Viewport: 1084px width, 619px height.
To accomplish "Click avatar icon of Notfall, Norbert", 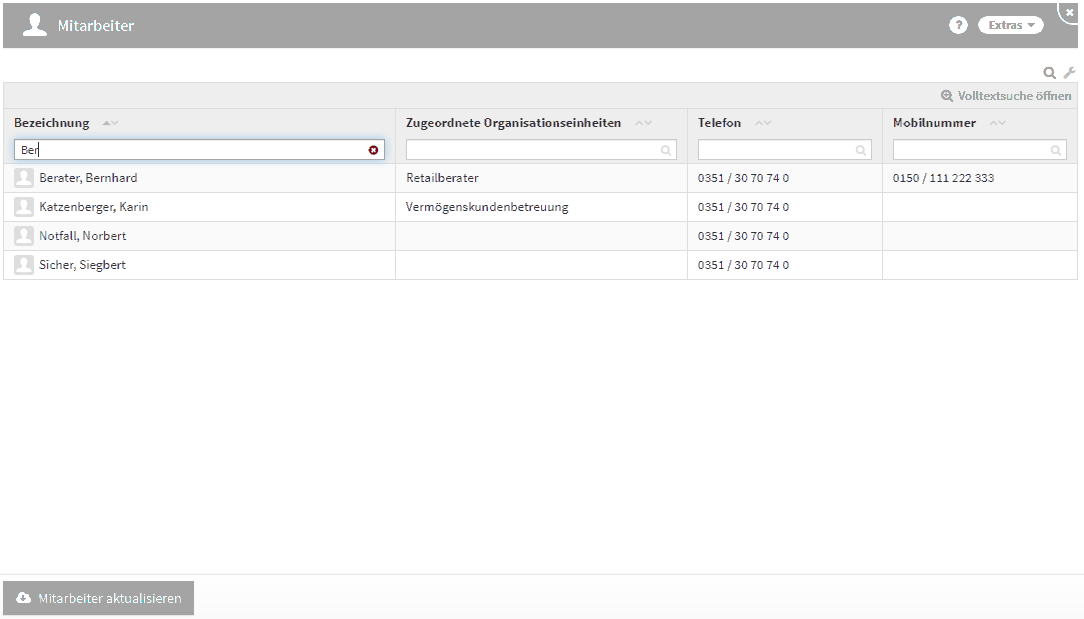I will click(x=24, y=236).
